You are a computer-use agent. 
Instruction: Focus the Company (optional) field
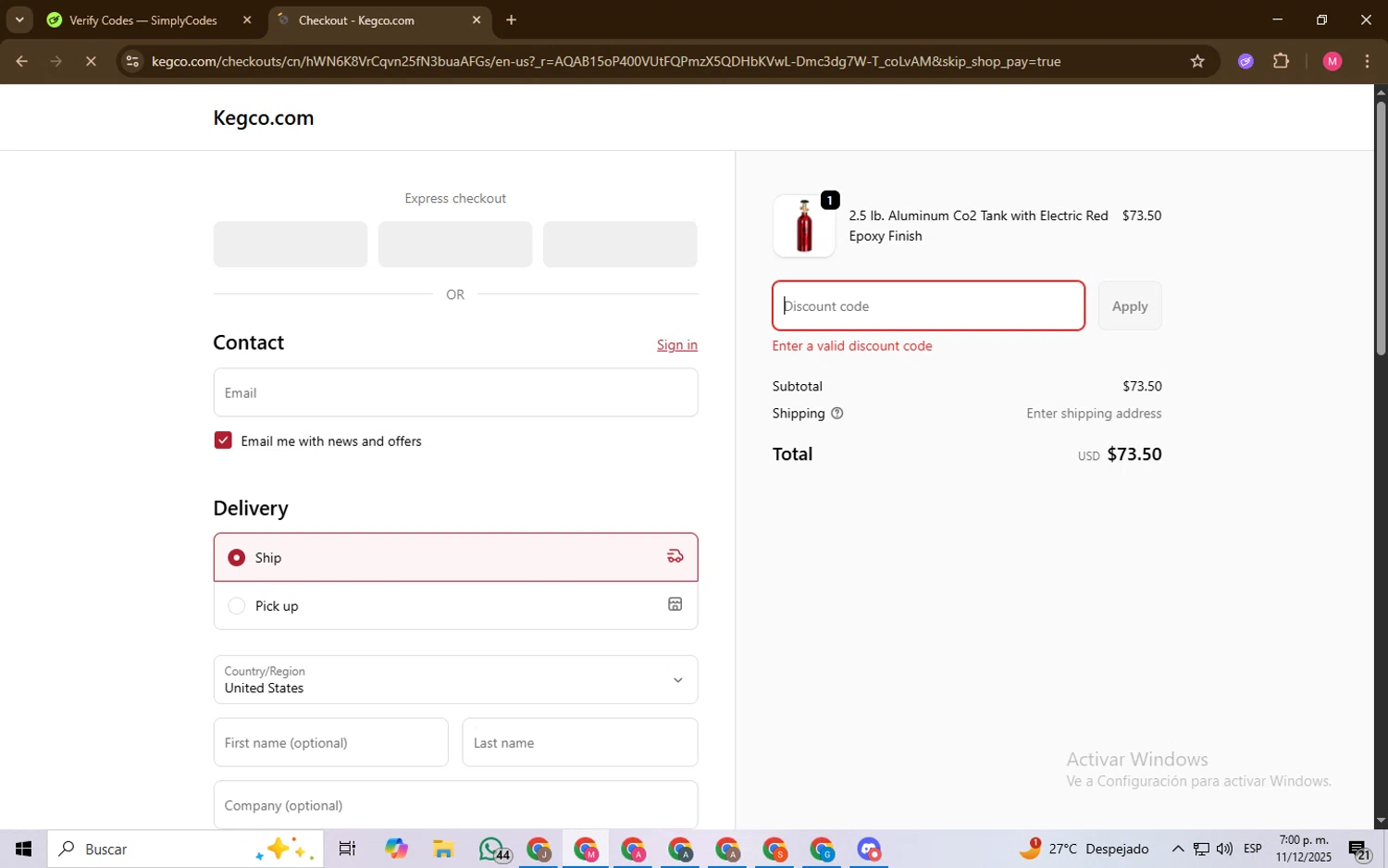(x=455, y=805)
